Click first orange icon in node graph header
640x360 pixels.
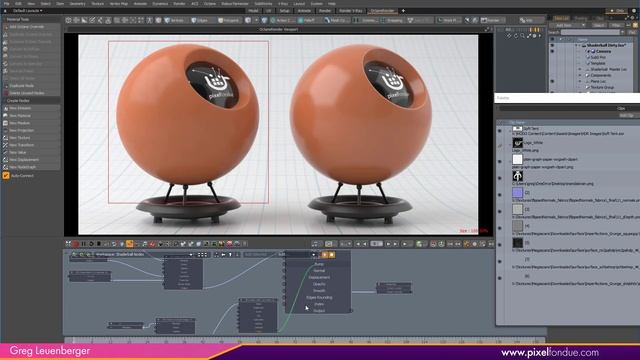[325, 255]
